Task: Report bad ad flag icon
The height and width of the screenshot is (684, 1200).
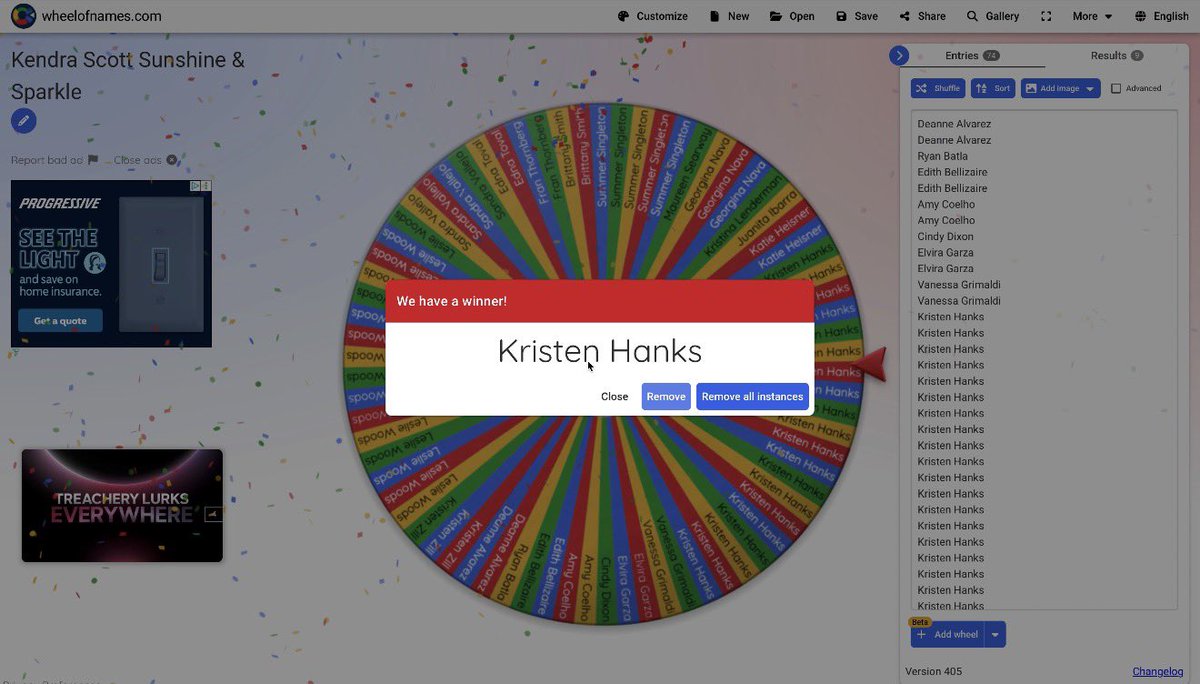Action: click(93, 160)
